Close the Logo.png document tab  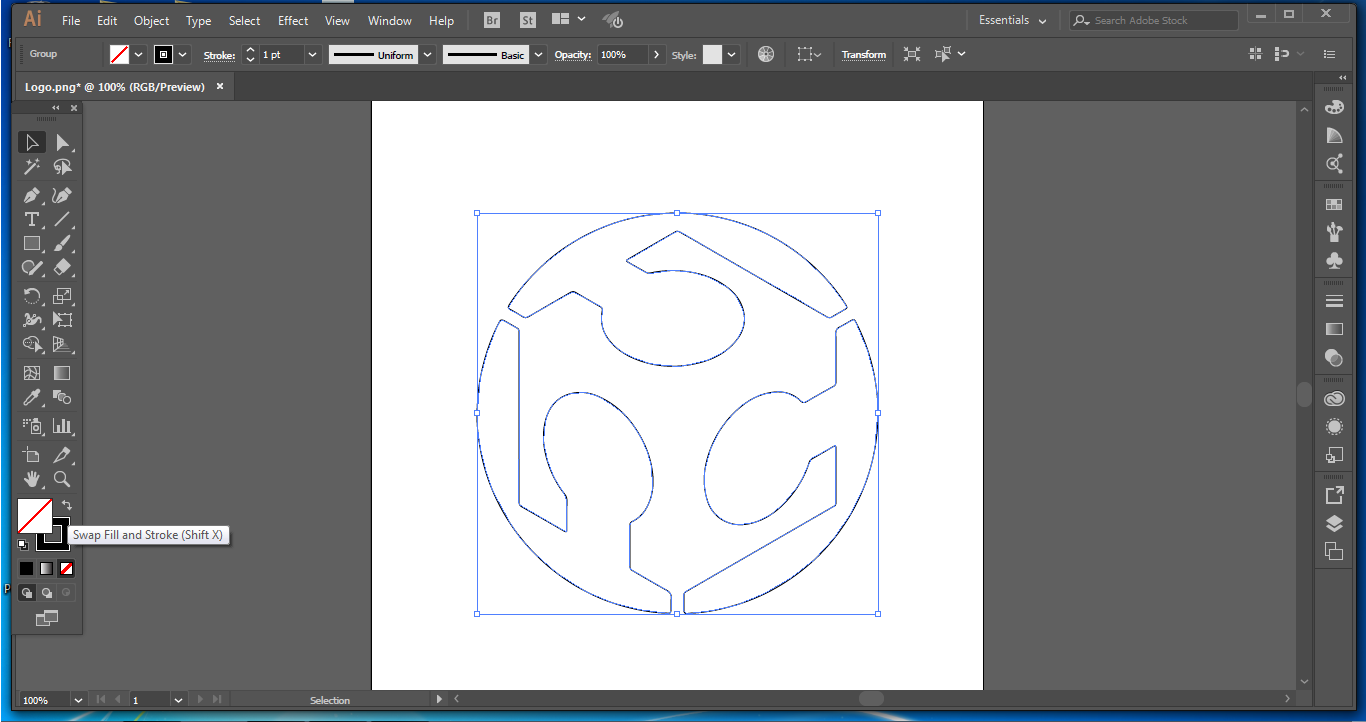[220, 86]
